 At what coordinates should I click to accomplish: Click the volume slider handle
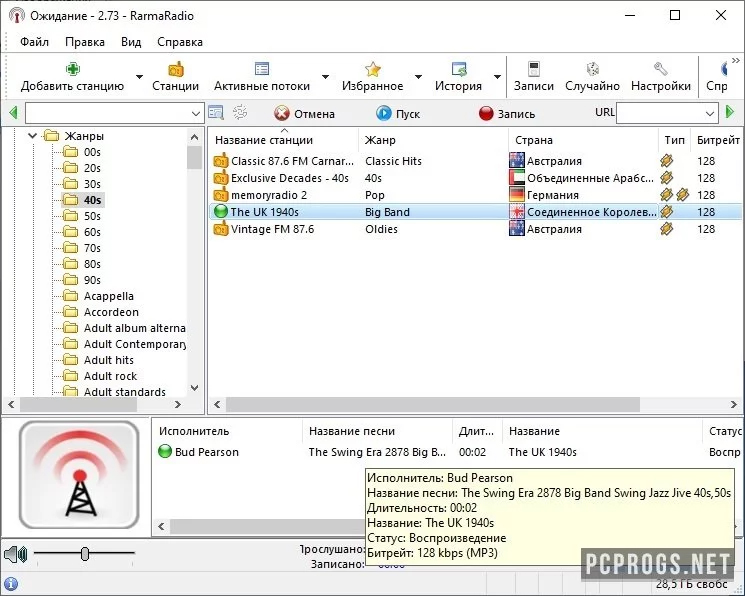point(85,553)
